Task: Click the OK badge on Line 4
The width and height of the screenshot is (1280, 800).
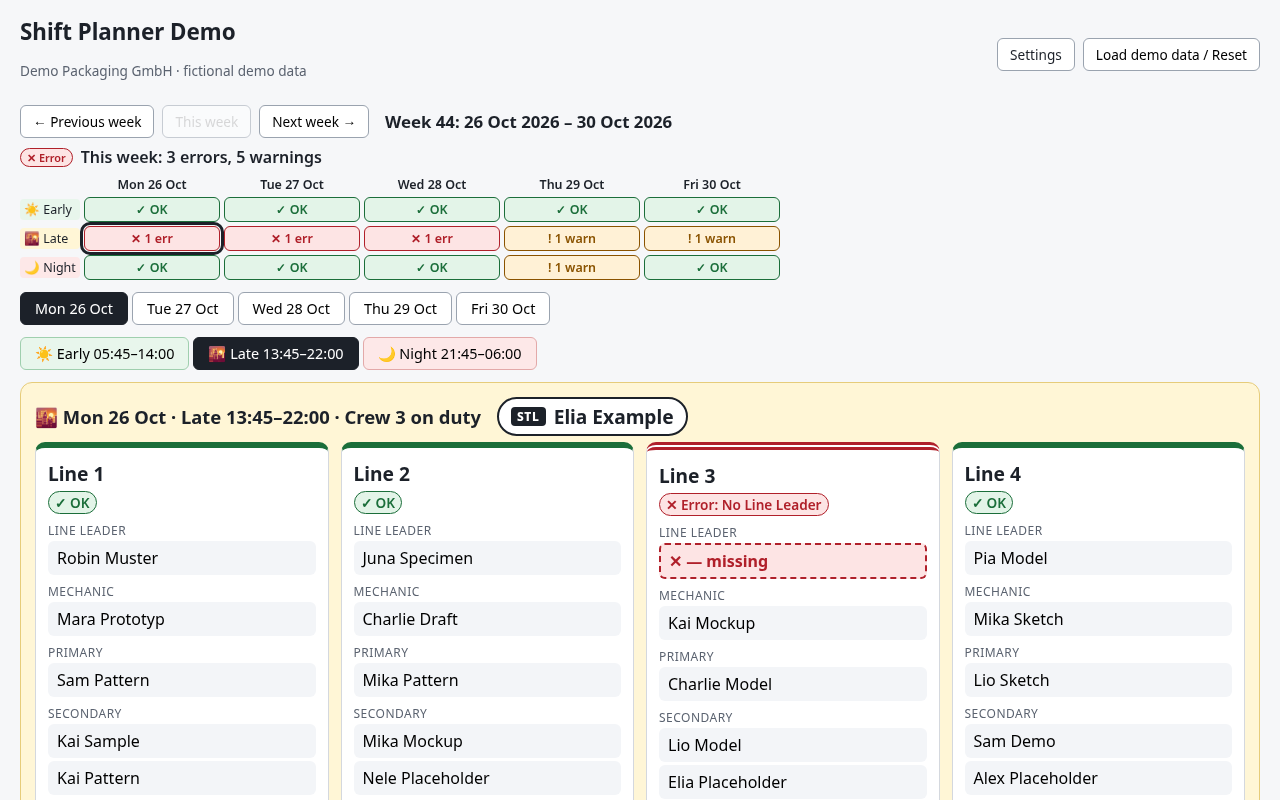Action: tap(989, 503)
